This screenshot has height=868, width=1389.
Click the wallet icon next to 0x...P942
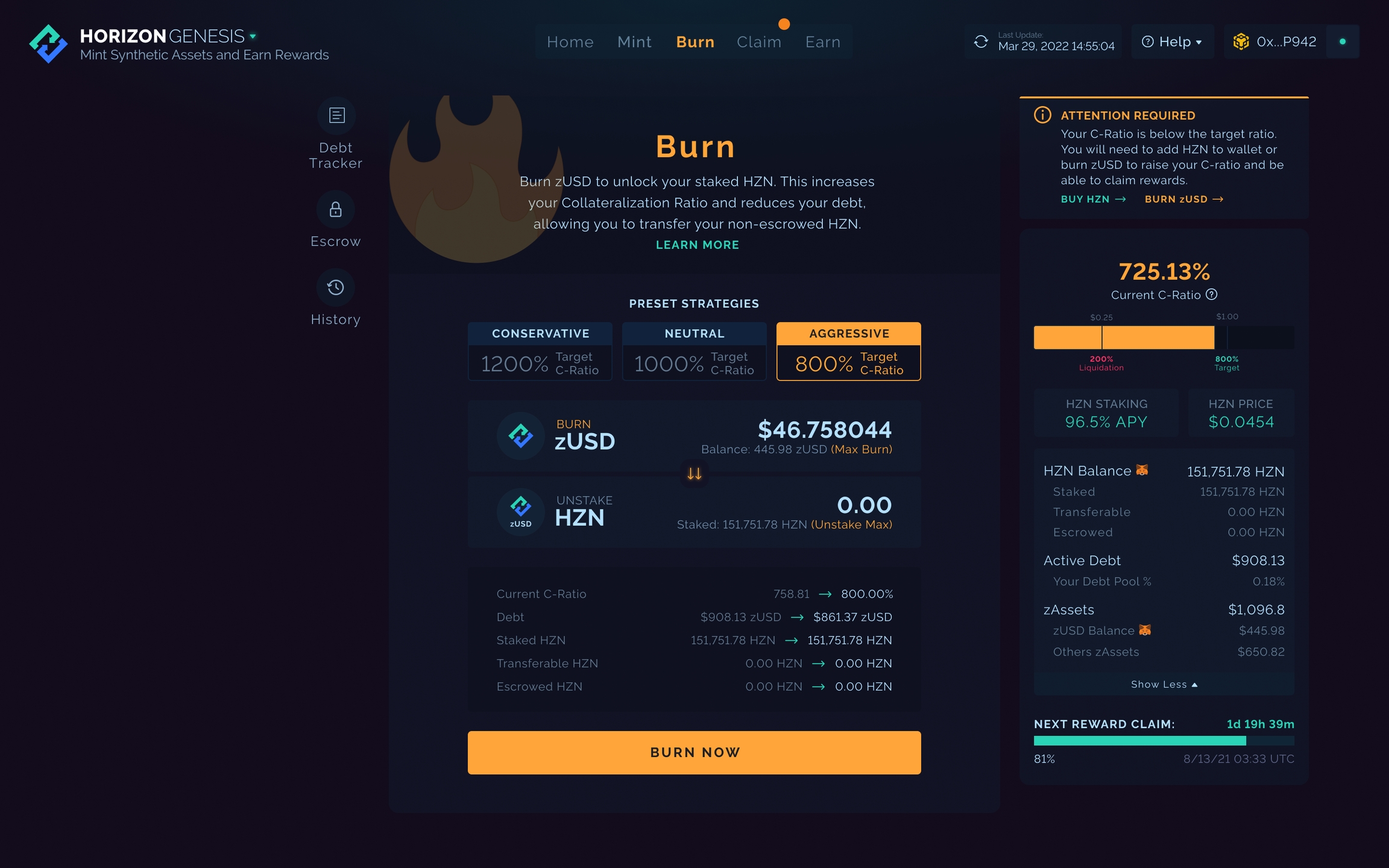[1241, 42]
